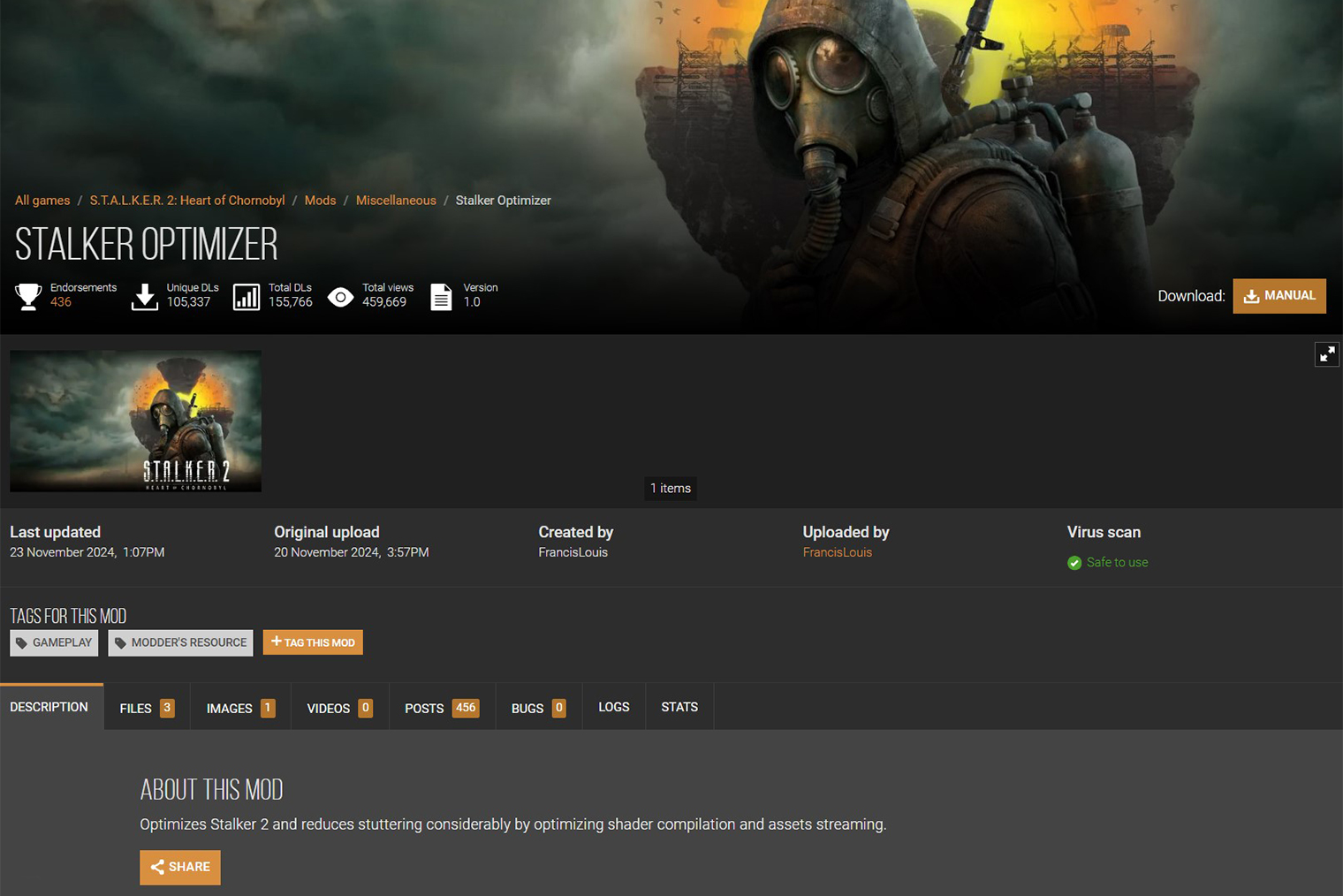The height and width of the screenshot is (896, 1343).
Task: Click the endorsements trophy icon
Action: pos(28,296)
